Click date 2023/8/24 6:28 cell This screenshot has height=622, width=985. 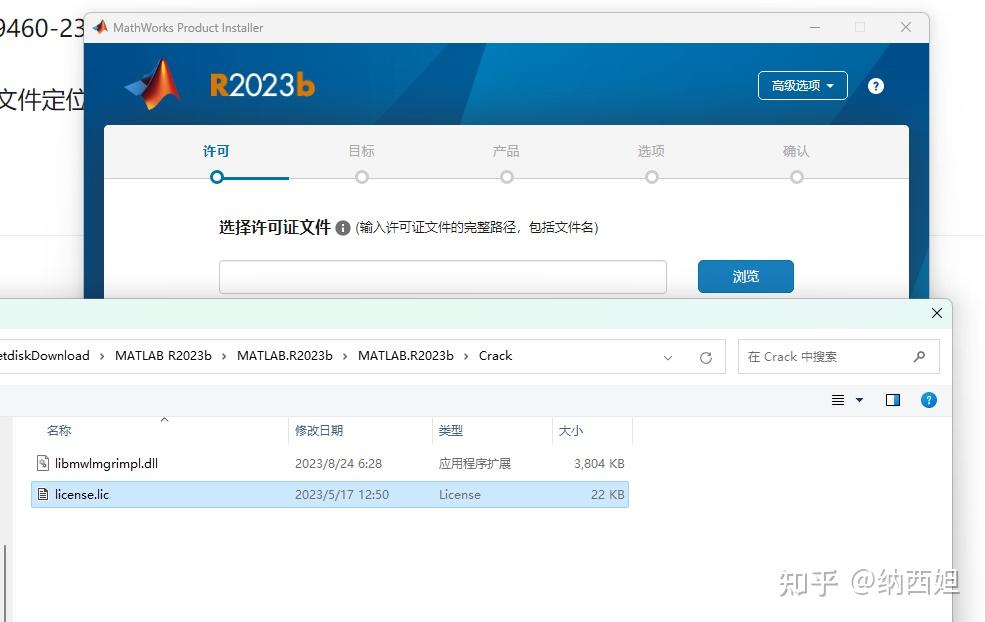(339, 464)
